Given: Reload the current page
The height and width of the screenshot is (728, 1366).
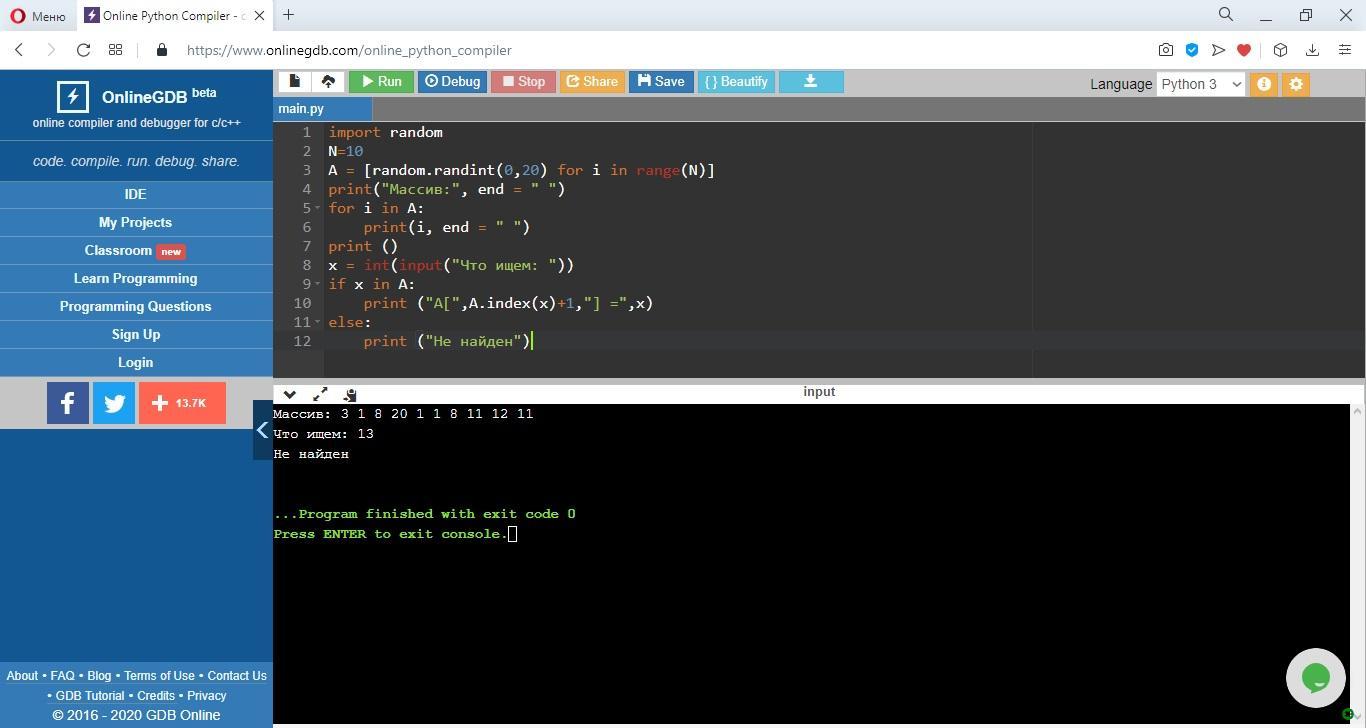Looking at the screenshot, I should [84, 50].
